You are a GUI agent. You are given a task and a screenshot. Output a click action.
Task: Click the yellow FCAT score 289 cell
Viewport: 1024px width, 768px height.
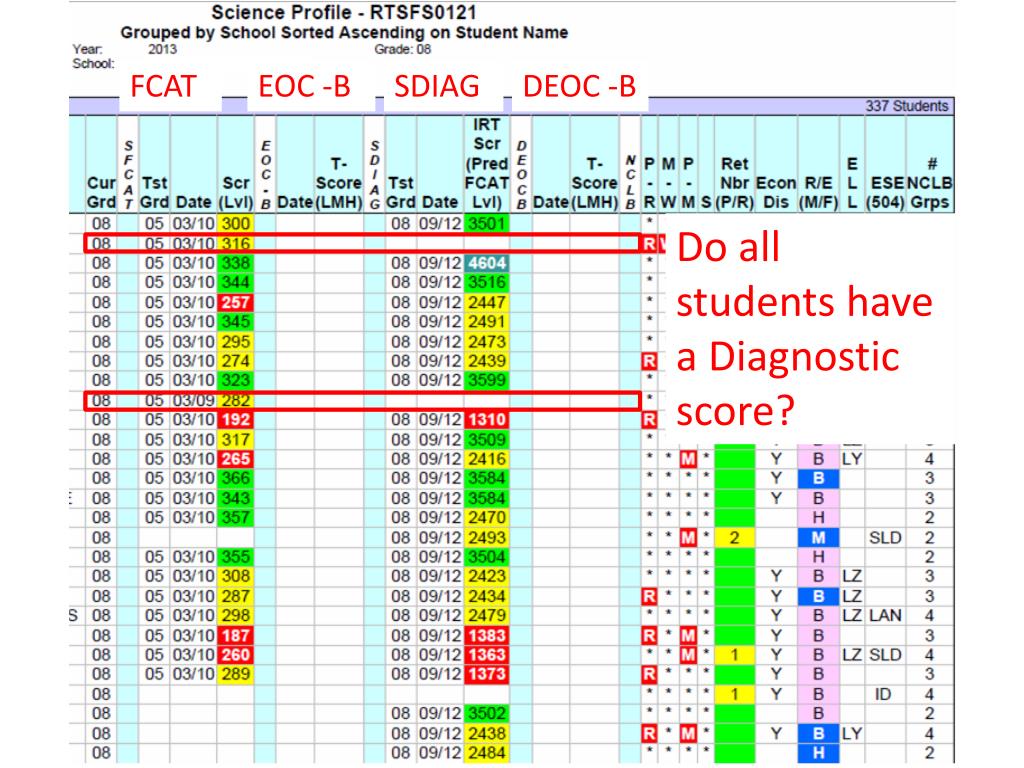click(x=235, y=674)
